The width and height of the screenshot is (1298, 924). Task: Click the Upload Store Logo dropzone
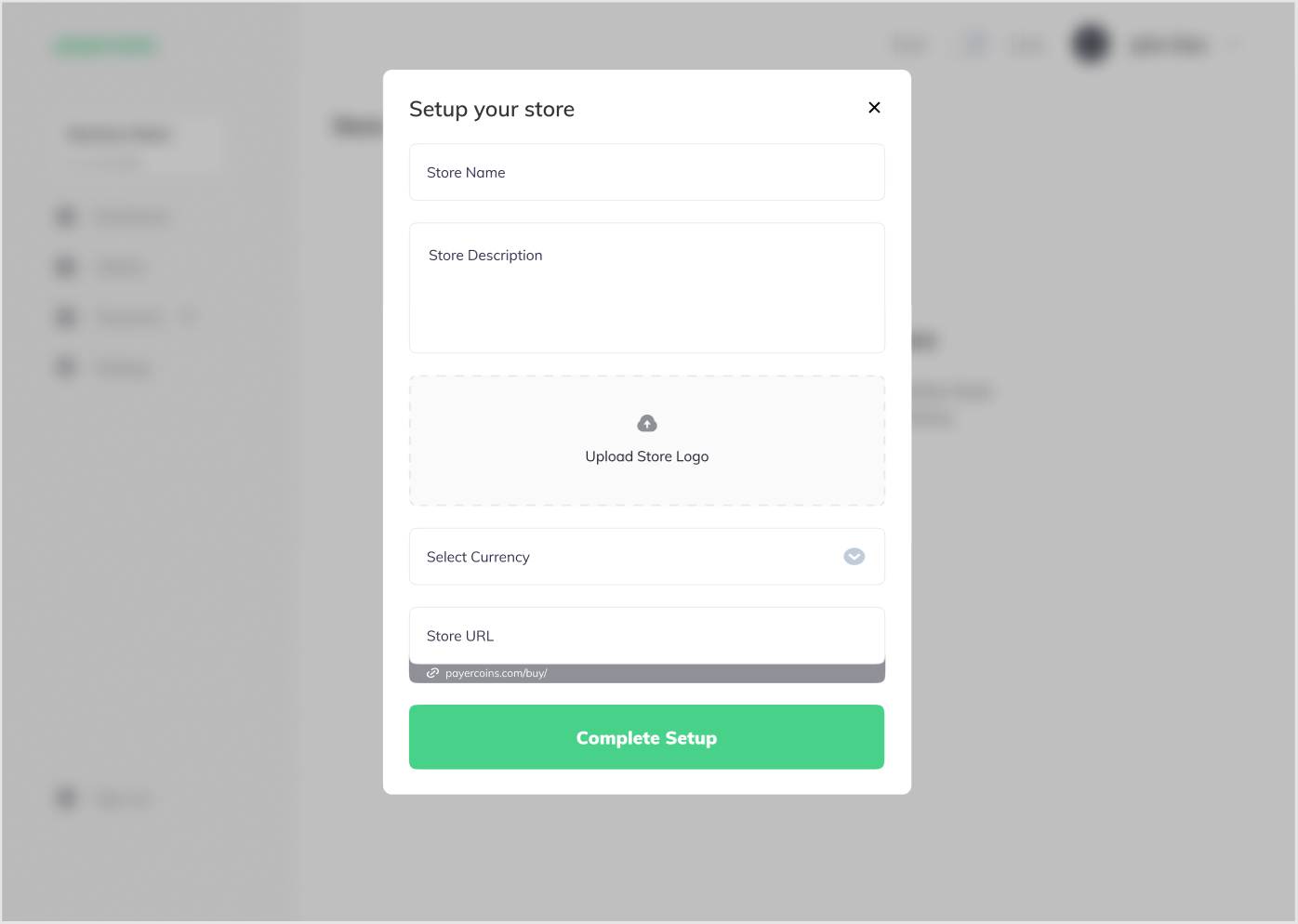[x=646, y=440]
